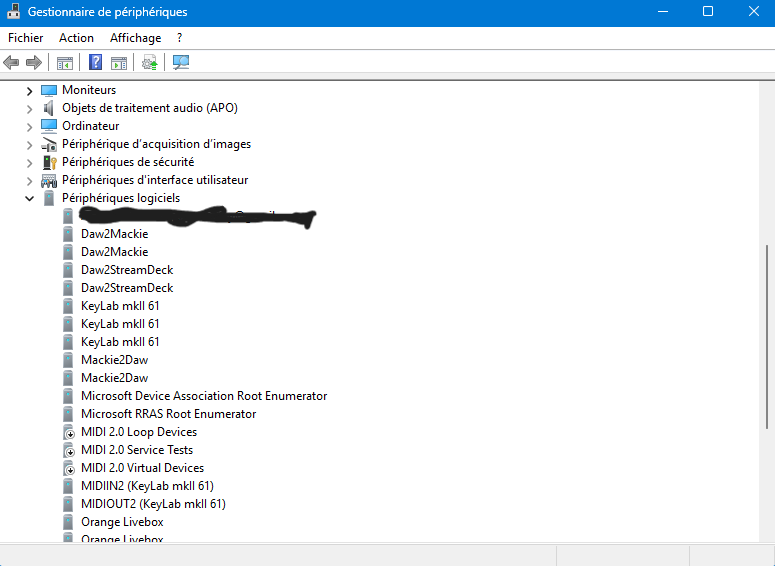Select Microsoft RRAS Root Enumerator device

(168, 414)
